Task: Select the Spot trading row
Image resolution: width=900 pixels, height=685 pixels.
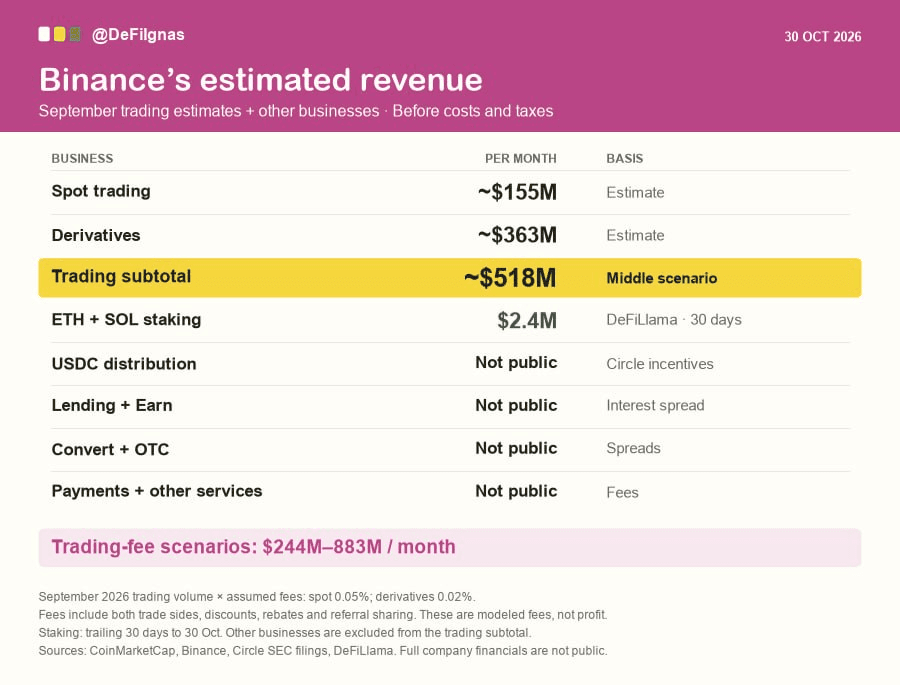Action: (450, 192)
